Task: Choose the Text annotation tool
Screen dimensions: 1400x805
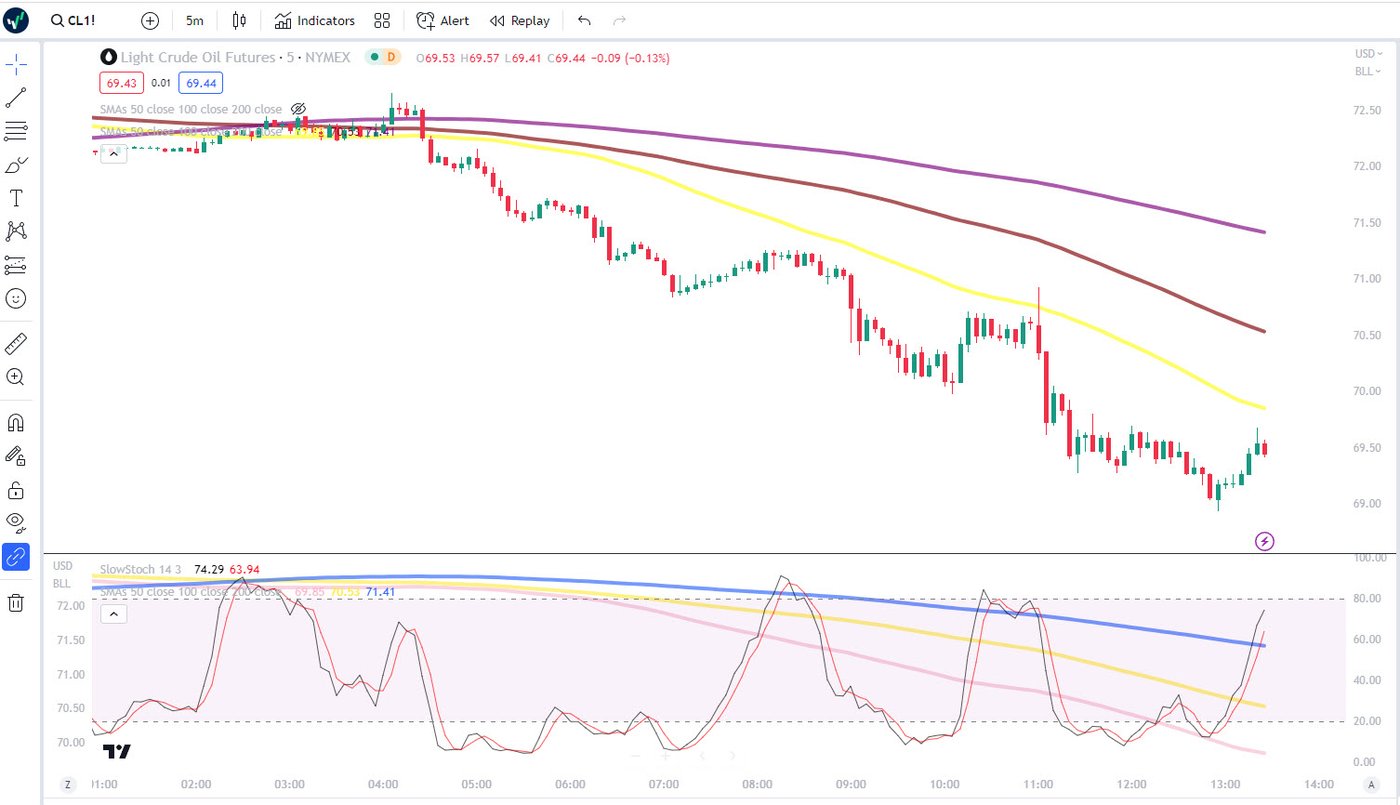Action: click(16, 198)
